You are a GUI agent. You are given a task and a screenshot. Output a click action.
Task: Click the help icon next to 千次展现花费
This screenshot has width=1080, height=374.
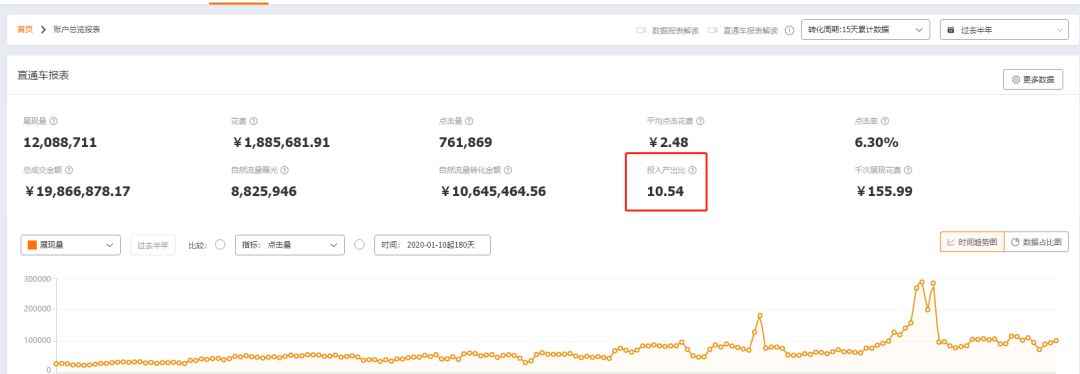tap(908, 170)
